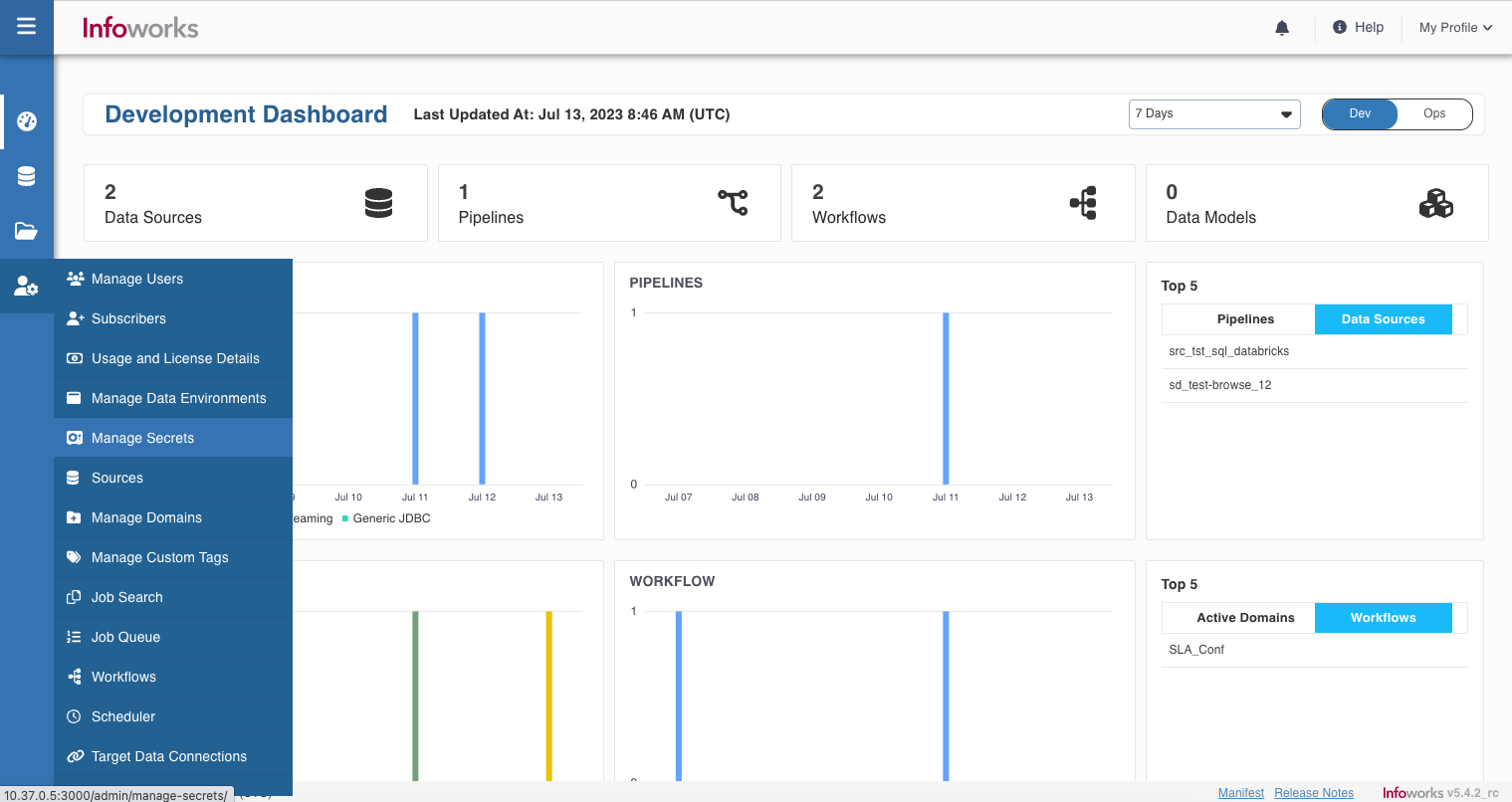Image resolution: width=1512 pixels, height=802 pixels.
Task: Open Manage Data Environments
Action: coord(173,398)
